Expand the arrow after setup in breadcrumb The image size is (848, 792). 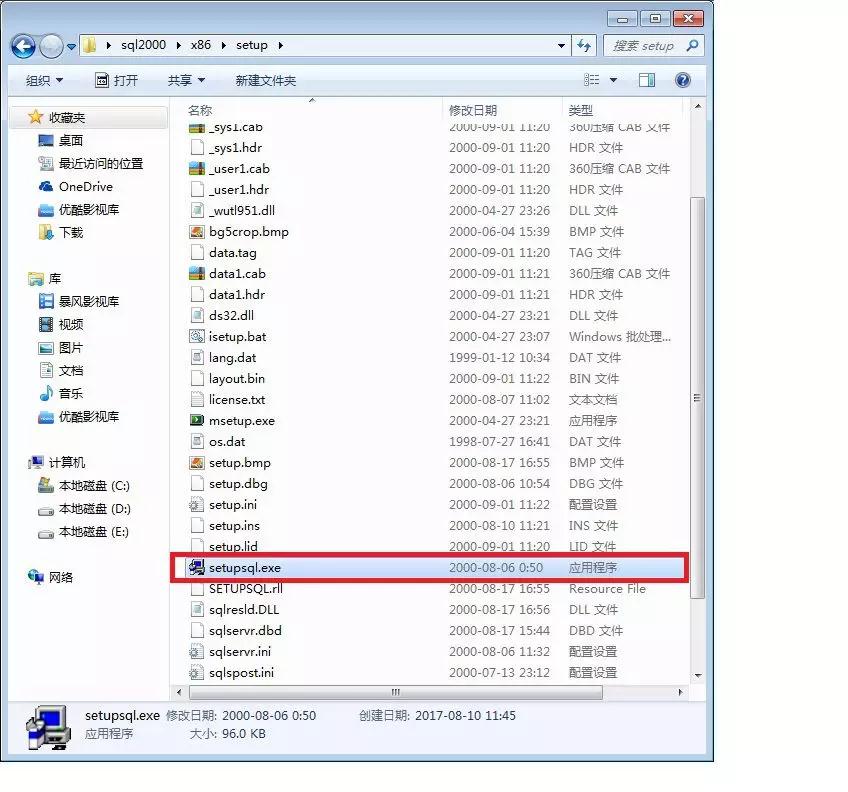coord(280,45)
